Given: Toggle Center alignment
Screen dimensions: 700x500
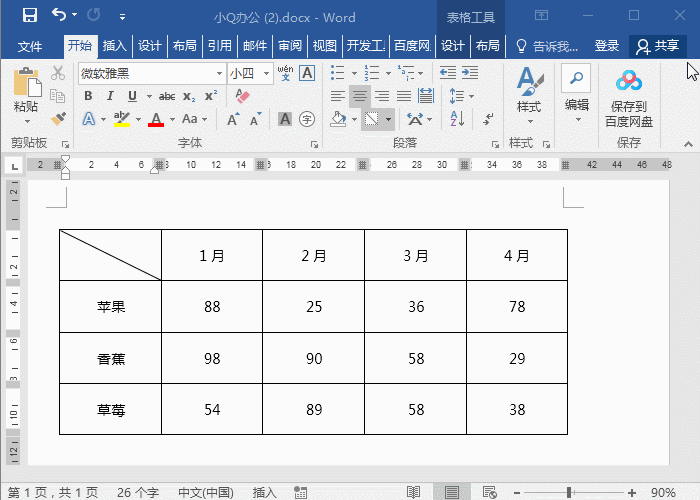Looking at the screenshot, I should point(360,96).
